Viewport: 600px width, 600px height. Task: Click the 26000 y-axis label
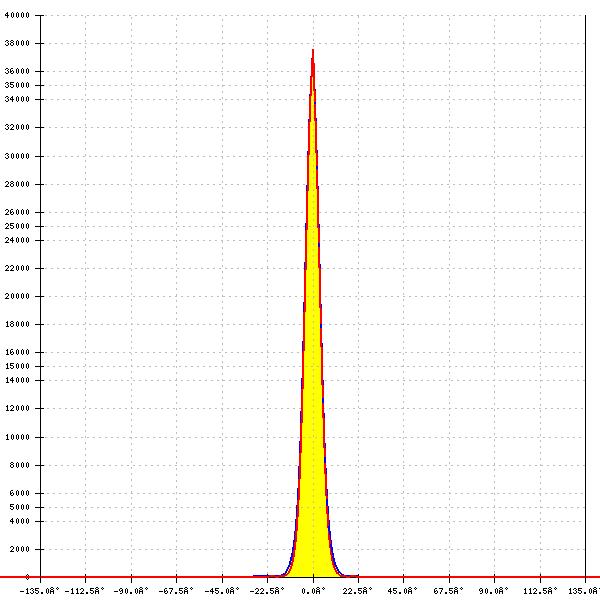tap(17, 212)
